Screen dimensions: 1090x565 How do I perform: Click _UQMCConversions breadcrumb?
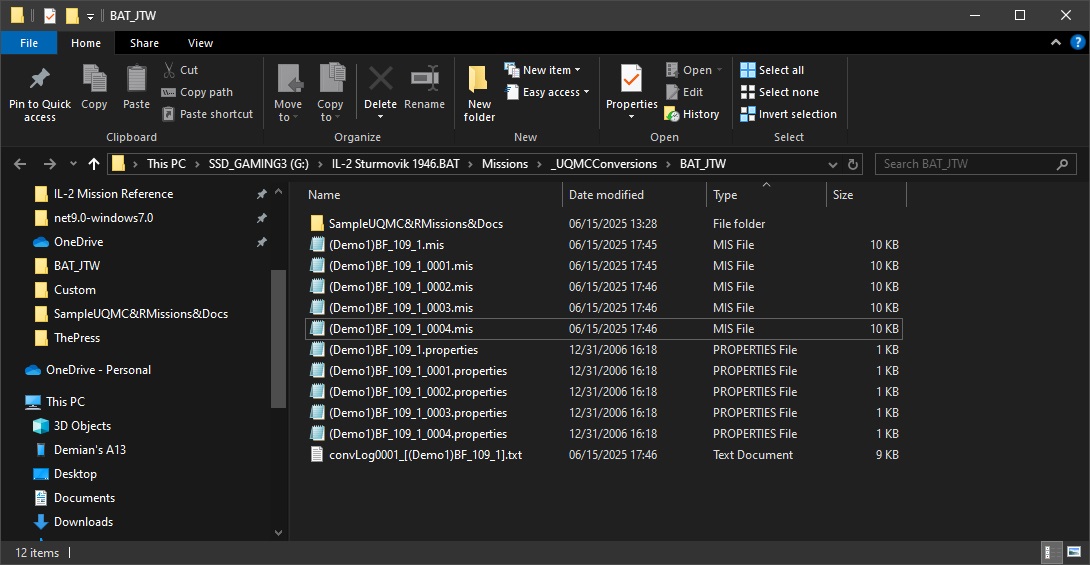pos(603,164)
